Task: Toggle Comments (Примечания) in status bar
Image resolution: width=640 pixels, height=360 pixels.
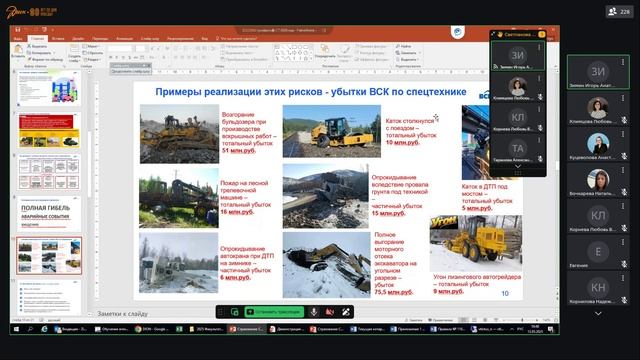Action: click(x=440, y=320)
